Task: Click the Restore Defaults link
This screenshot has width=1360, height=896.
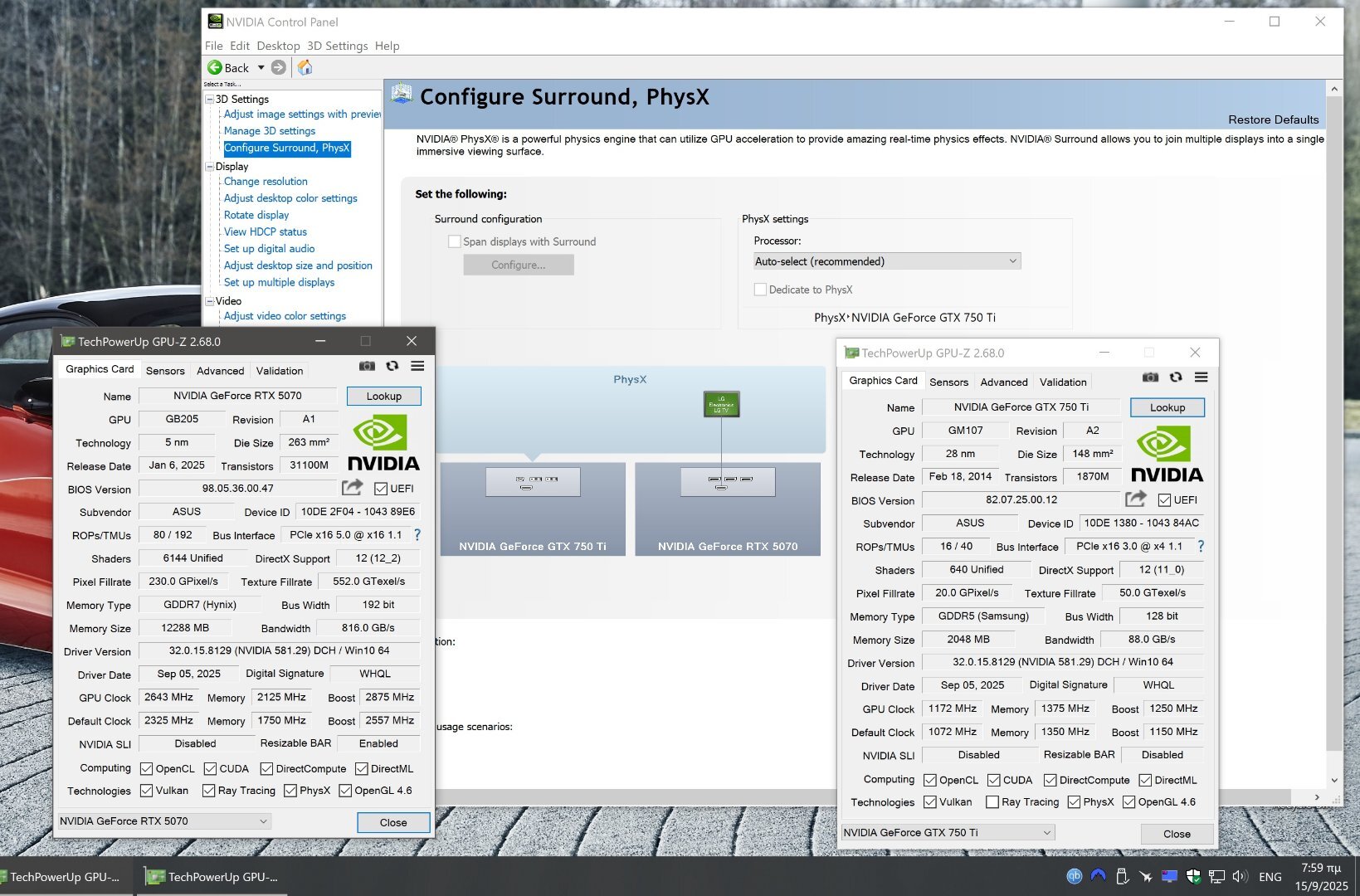Action: (1274, 119)
